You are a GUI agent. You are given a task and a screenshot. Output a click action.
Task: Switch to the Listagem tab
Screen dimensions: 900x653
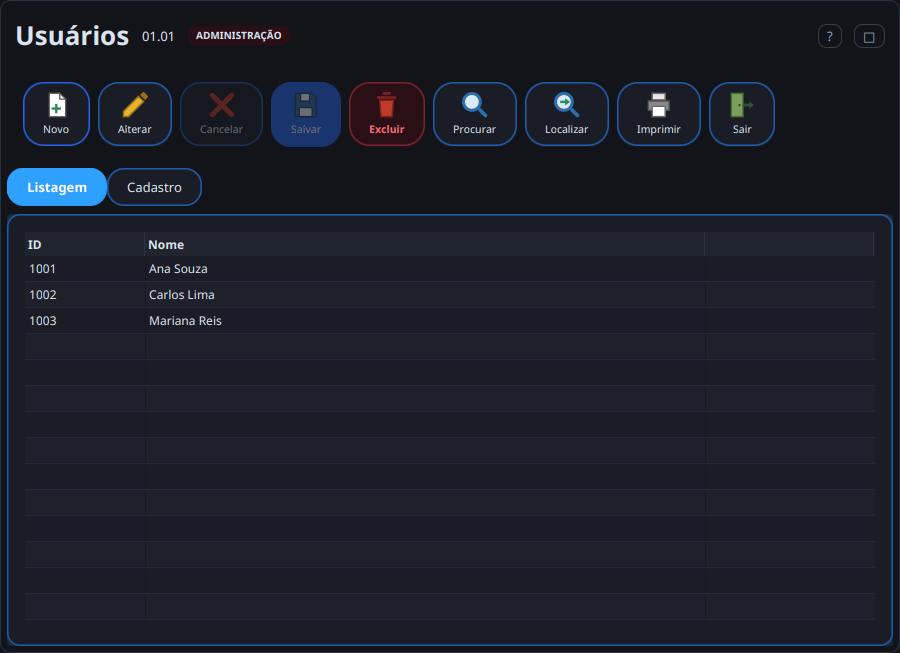click(x=57, y=187)
